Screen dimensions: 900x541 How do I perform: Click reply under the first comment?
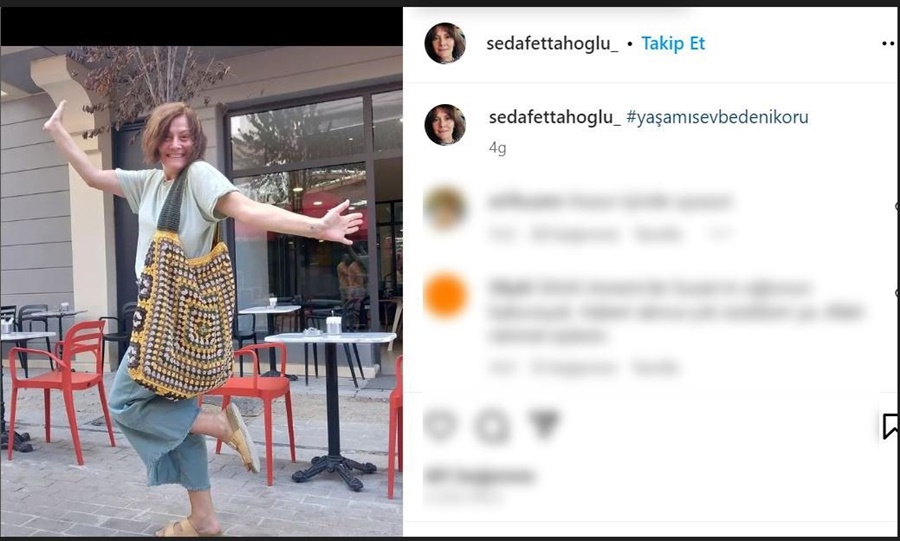(x=658, y=234)
